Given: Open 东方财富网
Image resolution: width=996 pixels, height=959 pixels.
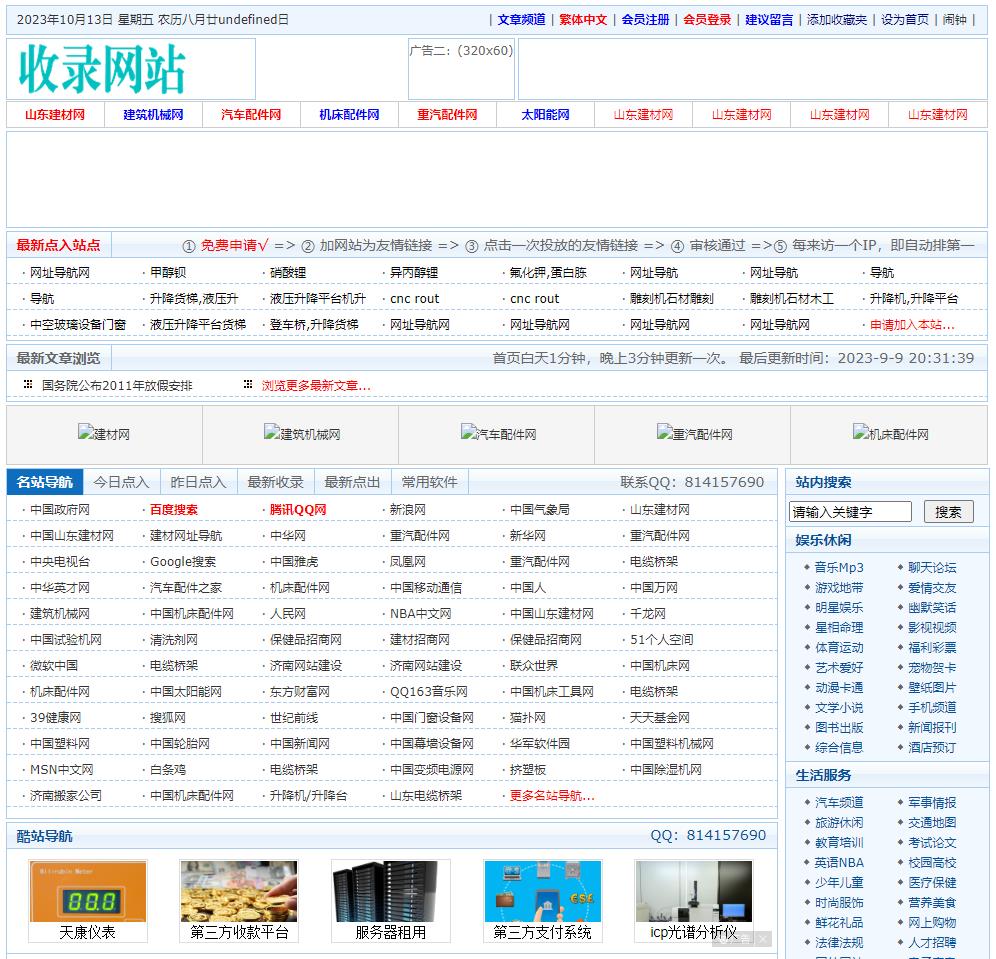Looking at the screenshot, I should point(300,692).
